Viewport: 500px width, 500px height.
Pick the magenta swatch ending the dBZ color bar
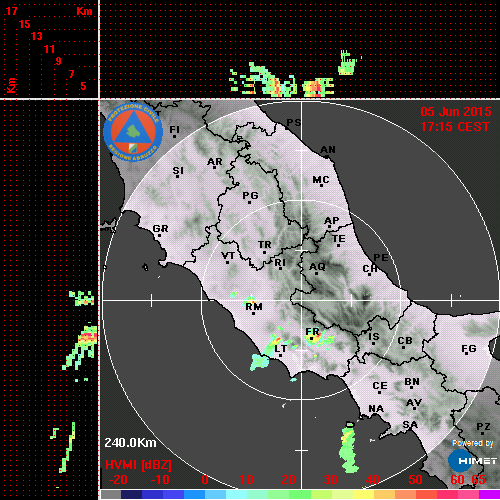pyautogui.click(x=489, y=494)
